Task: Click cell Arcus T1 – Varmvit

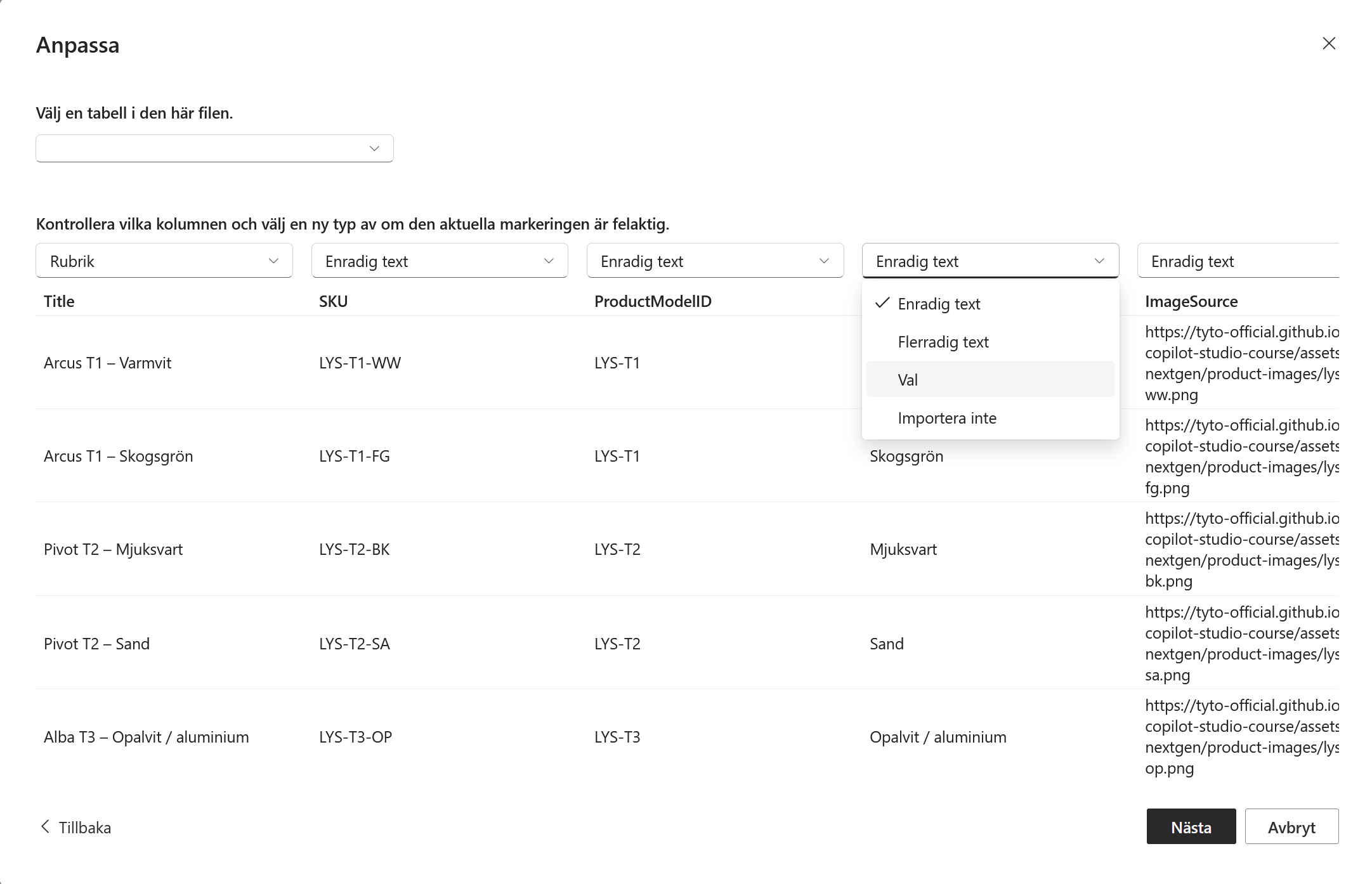Action: pyautogui.click(x=107, y=363)
